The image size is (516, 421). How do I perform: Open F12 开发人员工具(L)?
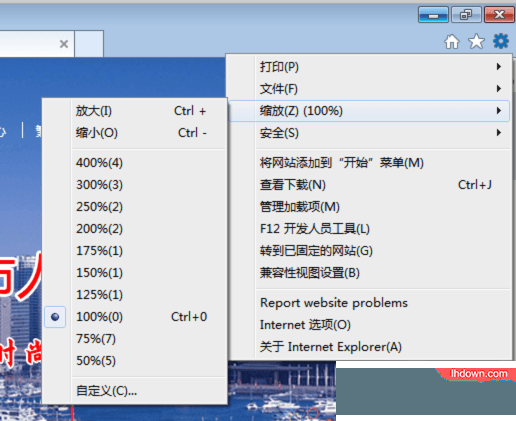click(369, 229)
